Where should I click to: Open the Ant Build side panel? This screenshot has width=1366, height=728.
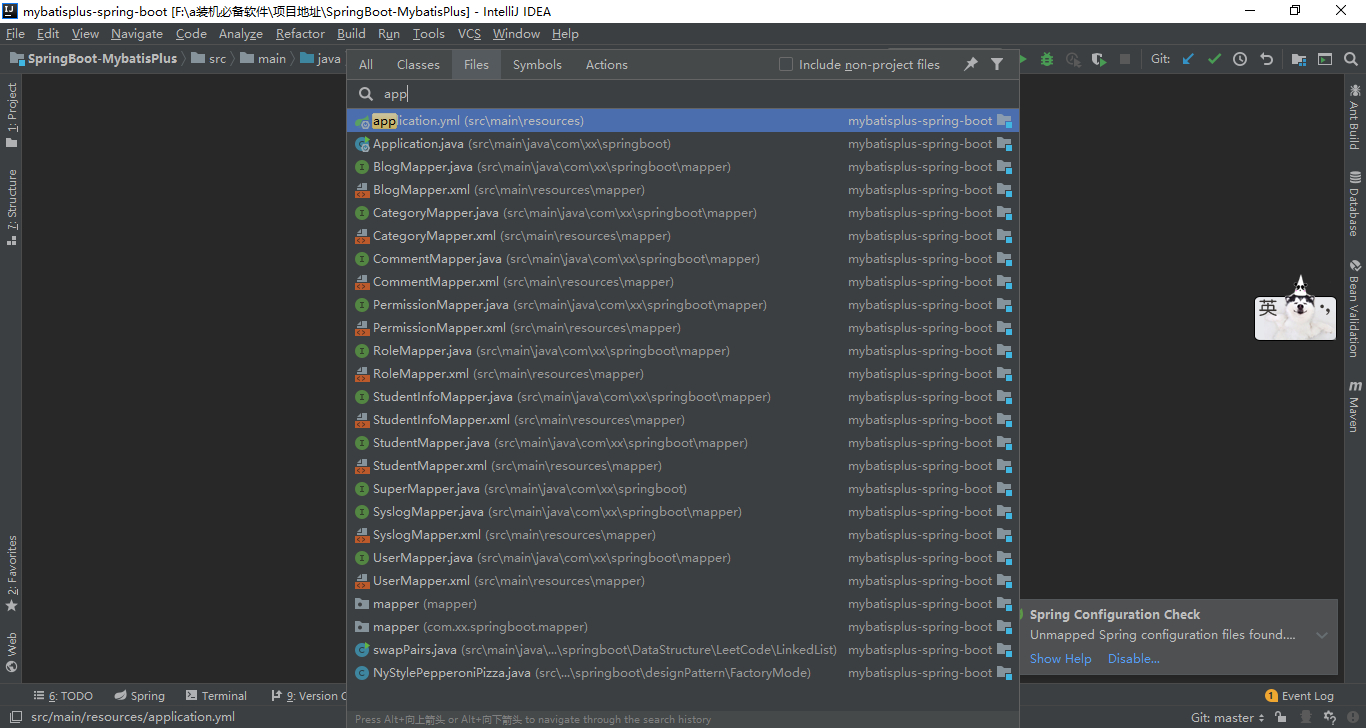click(x=1354, y=119)
